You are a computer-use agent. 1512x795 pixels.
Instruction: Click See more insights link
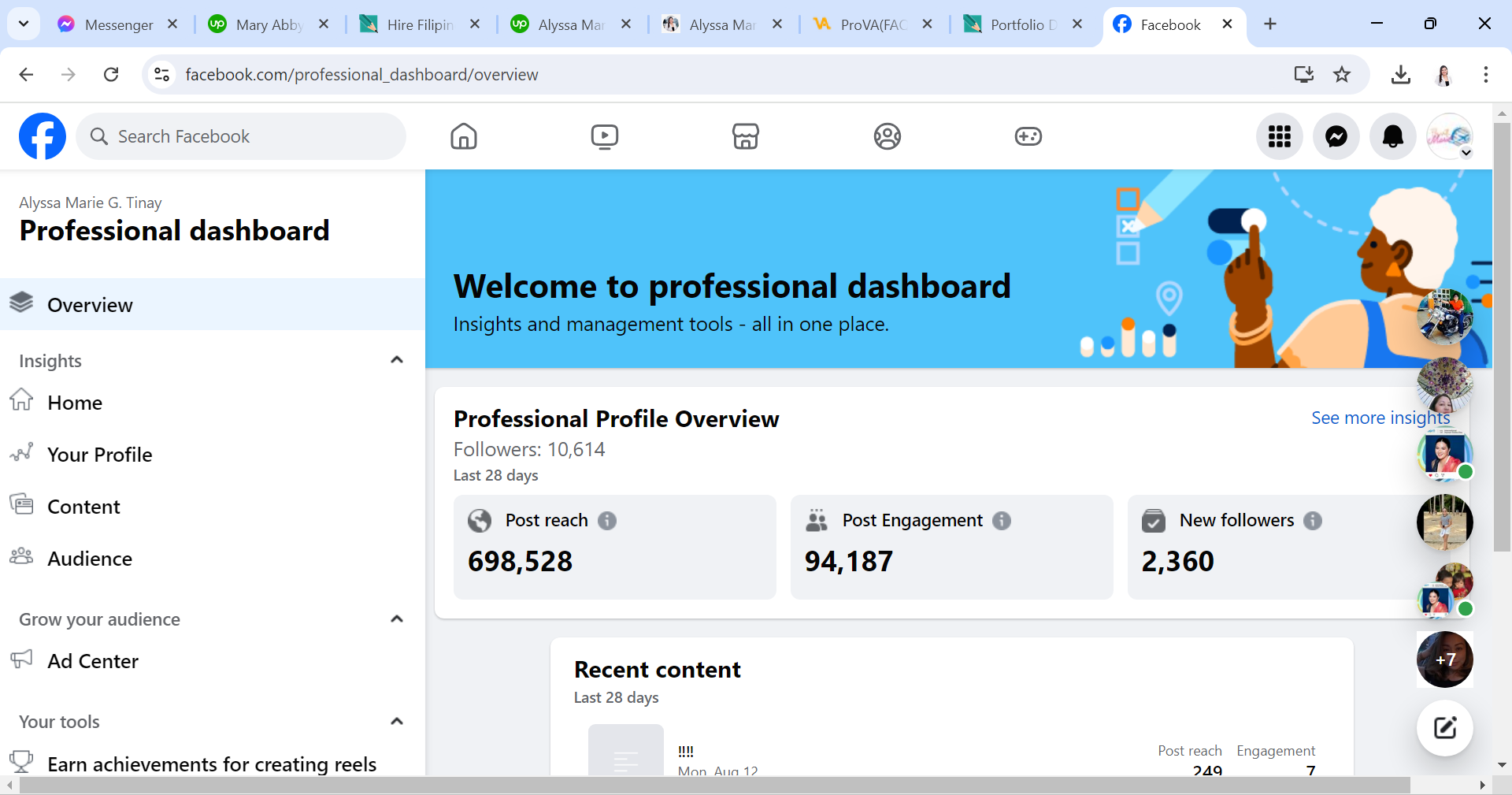point(1380,418)
